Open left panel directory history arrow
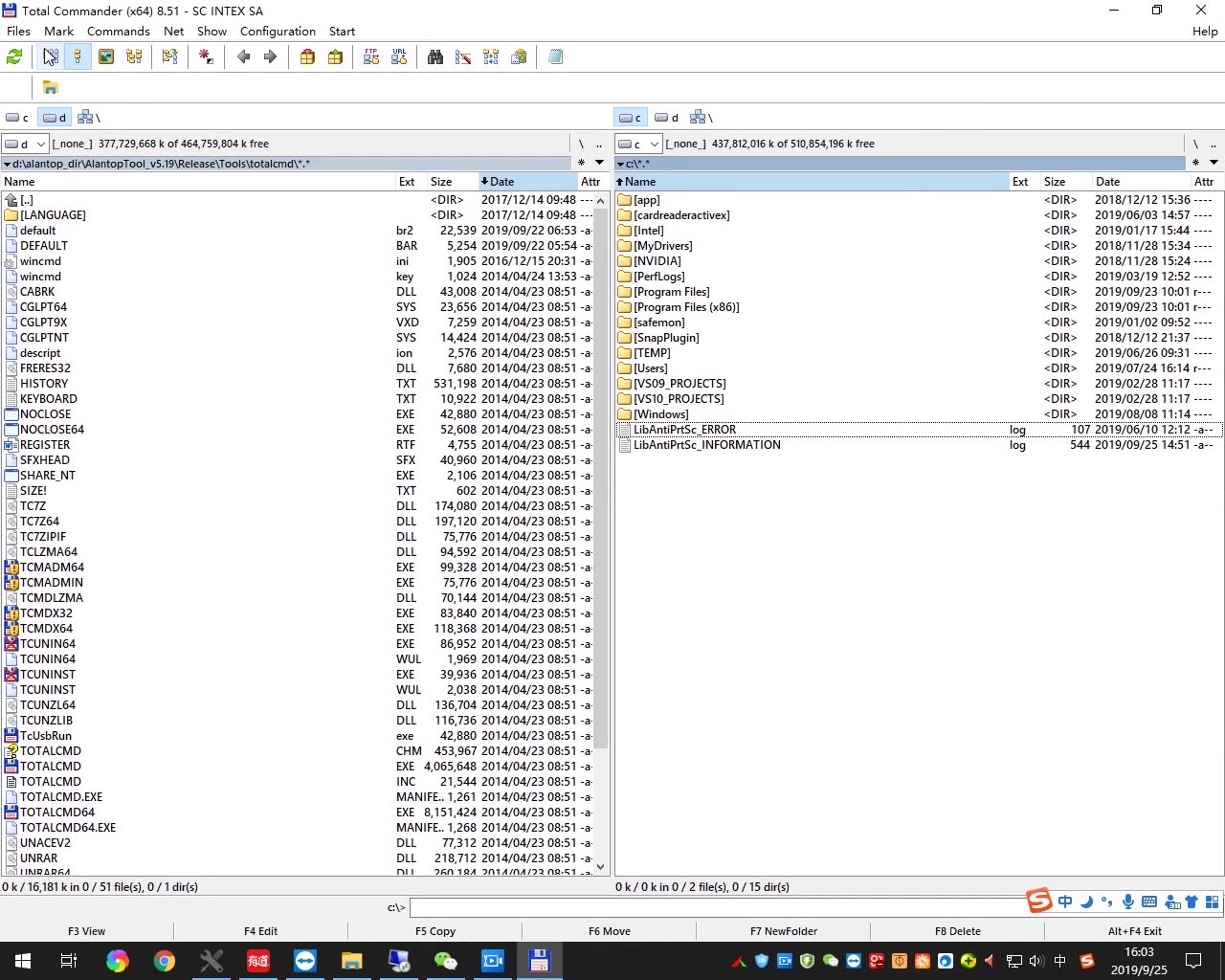Viewport: 1225px width, 980px height. (599, 163)
